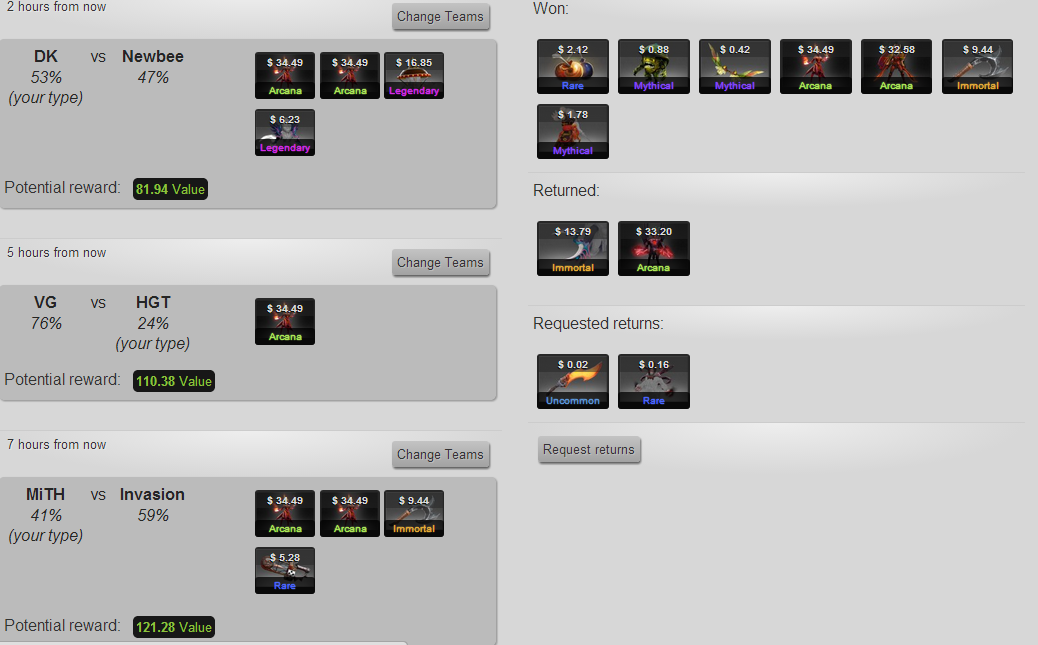Click the $33.20 Arcana returned item
Image resolution: width=1038 pixels, height=645 pixels.
pyautogui.click(x=653, y=248)
